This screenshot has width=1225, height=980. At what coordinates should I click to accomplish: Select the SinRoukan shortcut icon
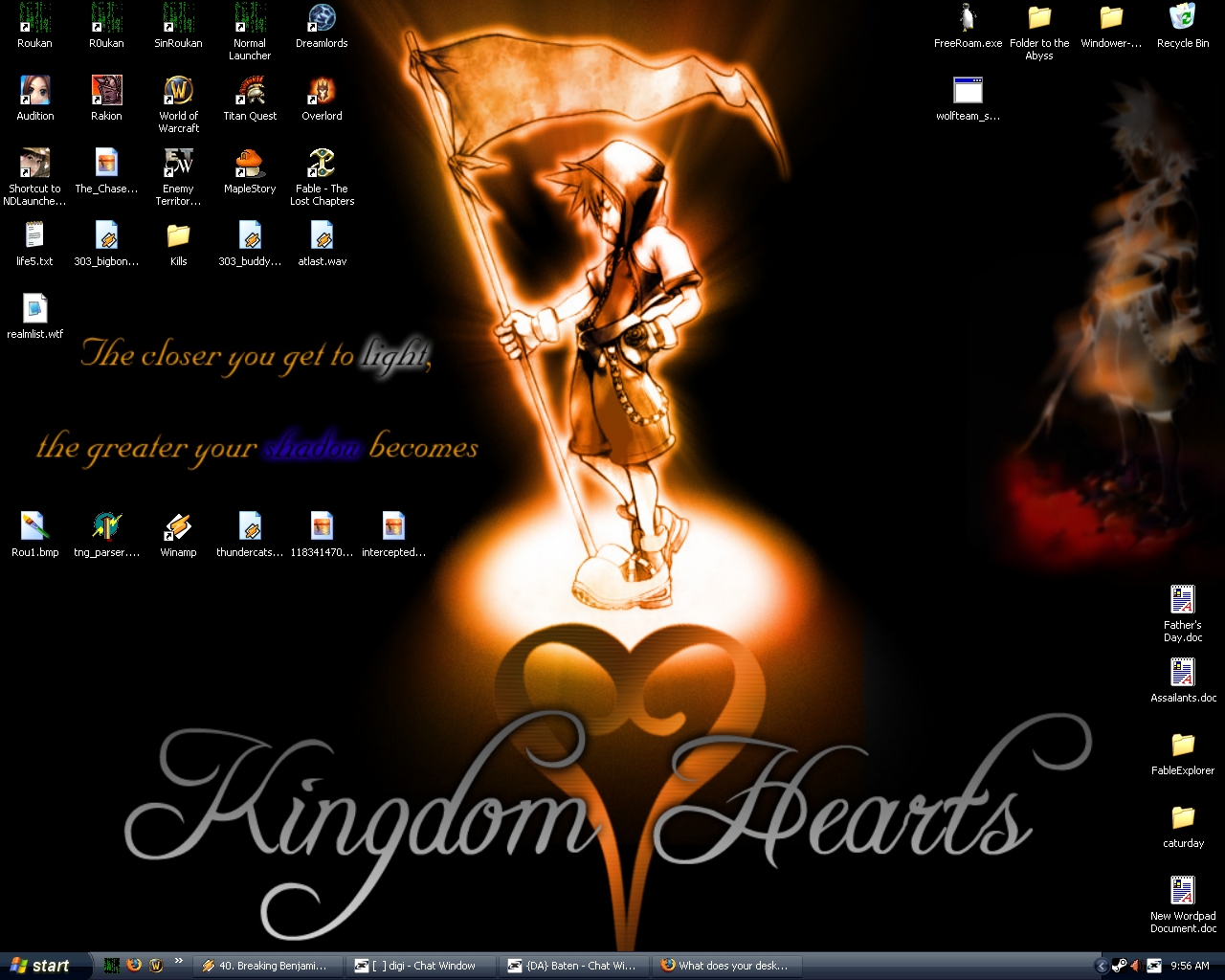click(x=178, y=26)
